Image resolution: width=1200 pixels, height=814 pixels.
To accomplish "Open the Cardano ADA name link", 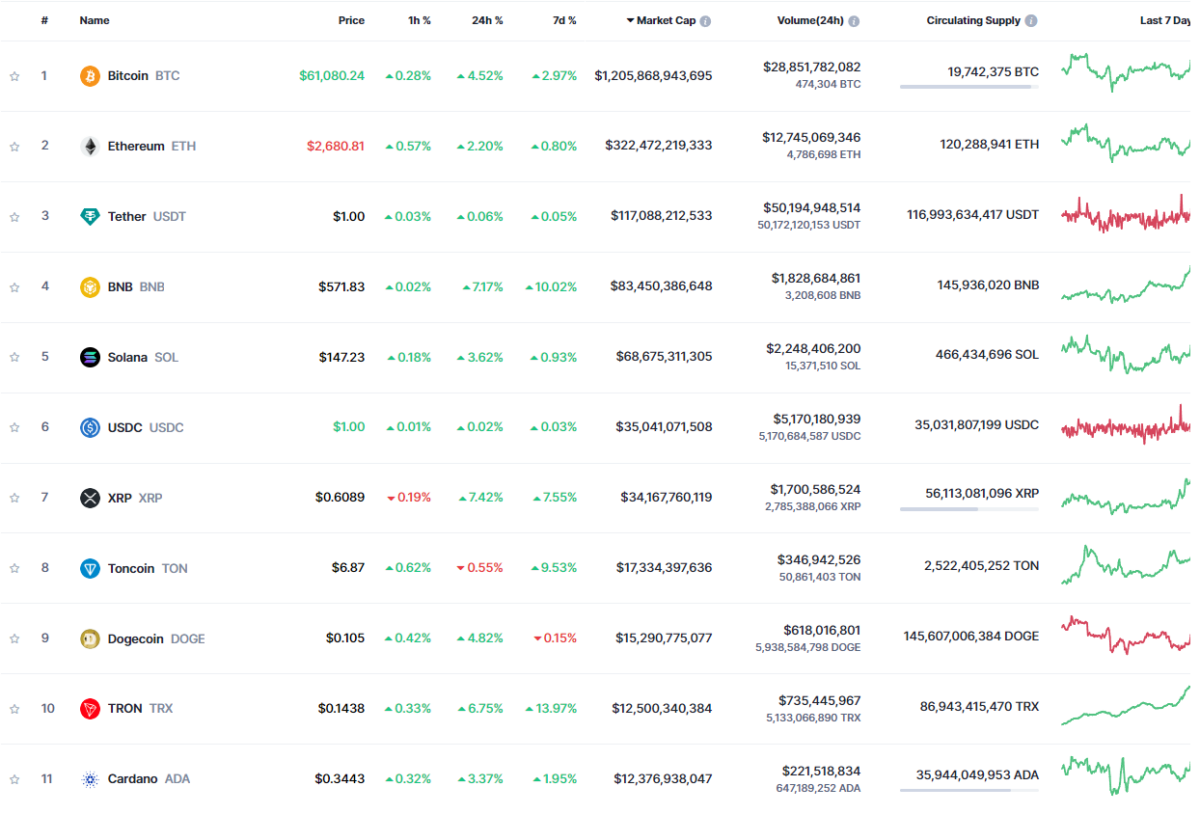I will tap(149, 779).
